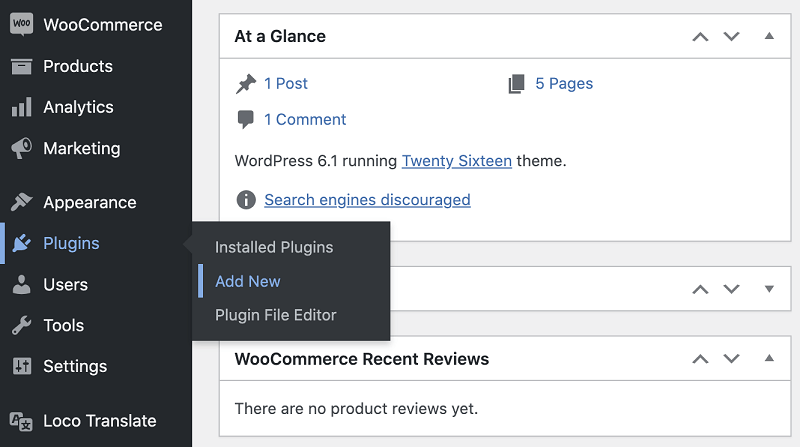Collapse the At a Glance panel

coord(769,36)
